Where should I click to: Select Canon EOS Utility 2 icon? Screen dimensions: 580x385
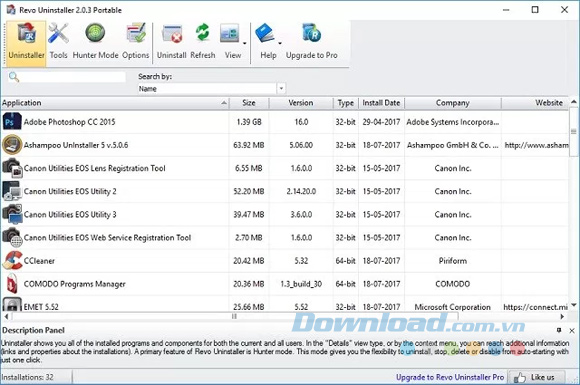[12, 191]
